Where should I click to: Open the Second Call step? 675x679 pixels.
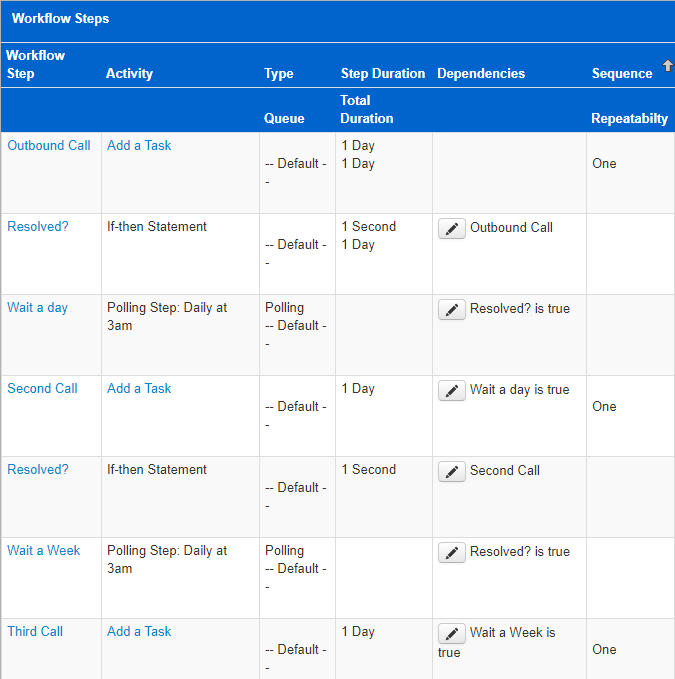click(x=42, y=388)
